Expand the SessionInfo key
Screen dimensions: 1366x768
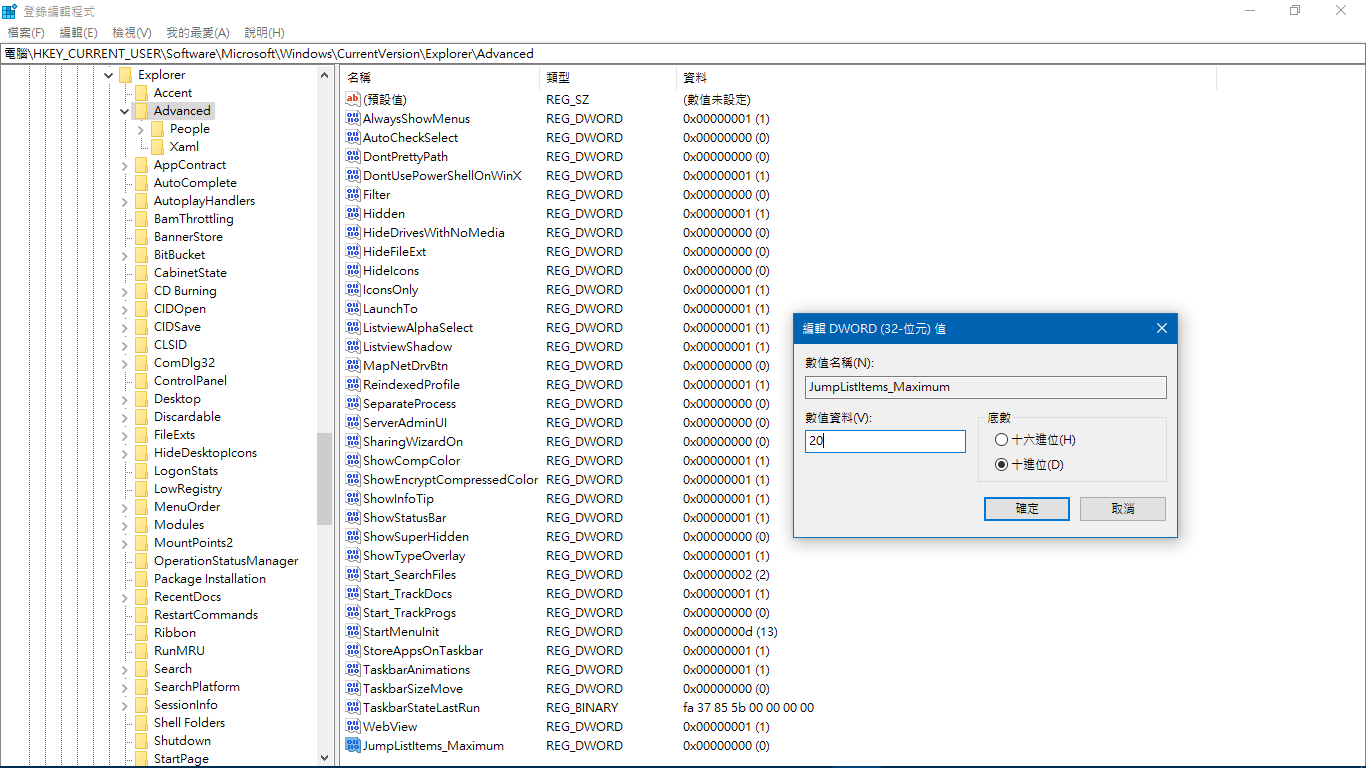pos(125,705)
